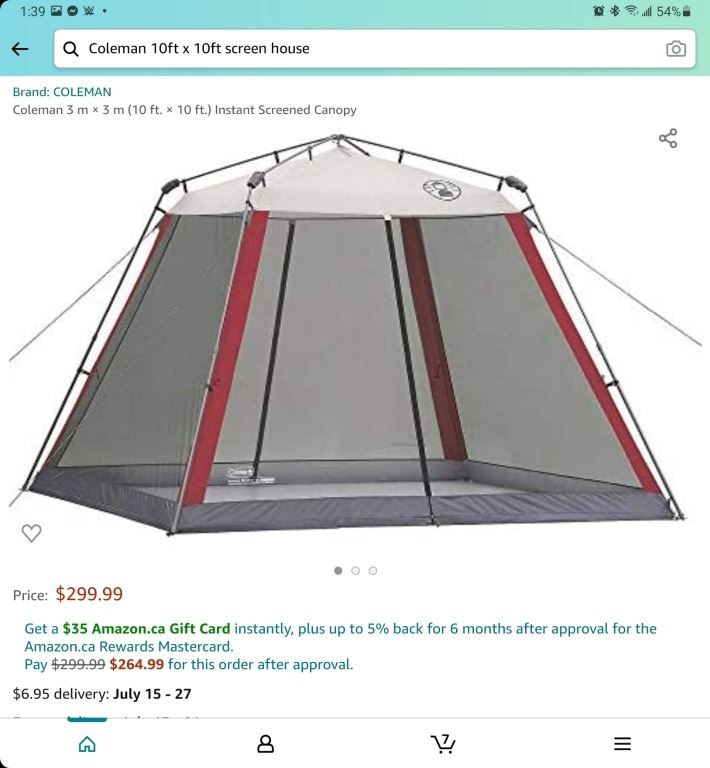This screenshot has height=768, width=710.
Task: Tap the battery 54% status indicator
Action: [674, 11]
